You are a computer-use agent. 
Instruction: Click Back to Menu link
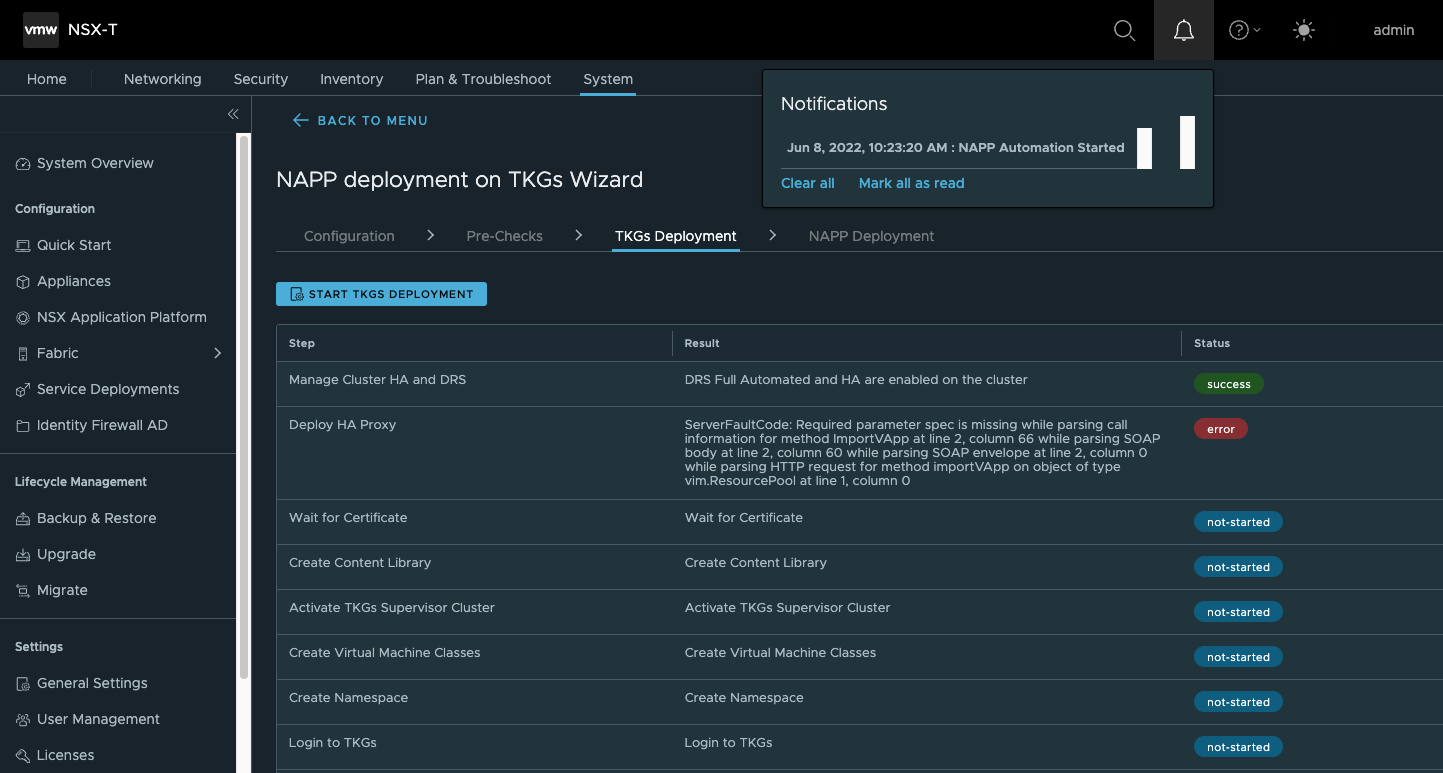click(360, 120)
